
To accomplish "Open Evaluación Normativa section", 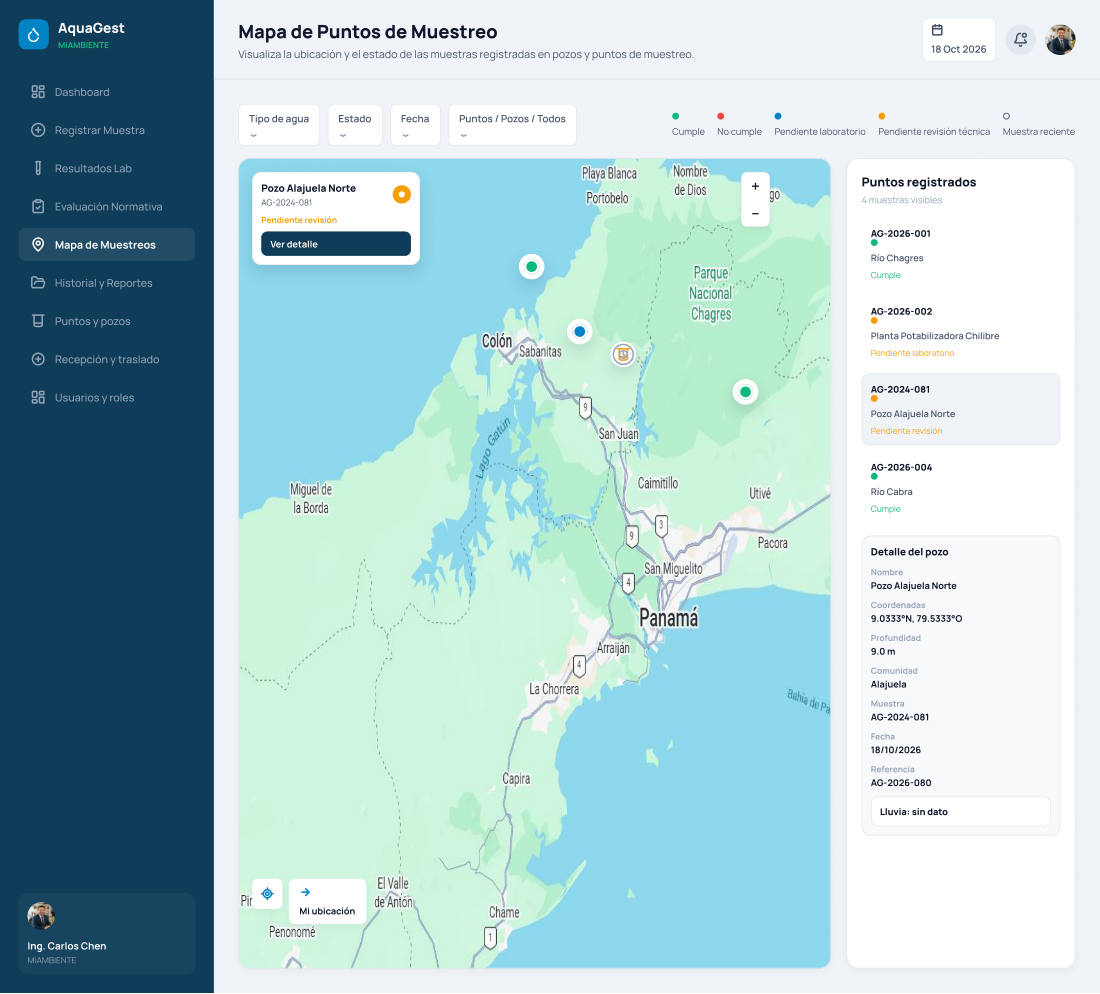I will click(107, 207).
